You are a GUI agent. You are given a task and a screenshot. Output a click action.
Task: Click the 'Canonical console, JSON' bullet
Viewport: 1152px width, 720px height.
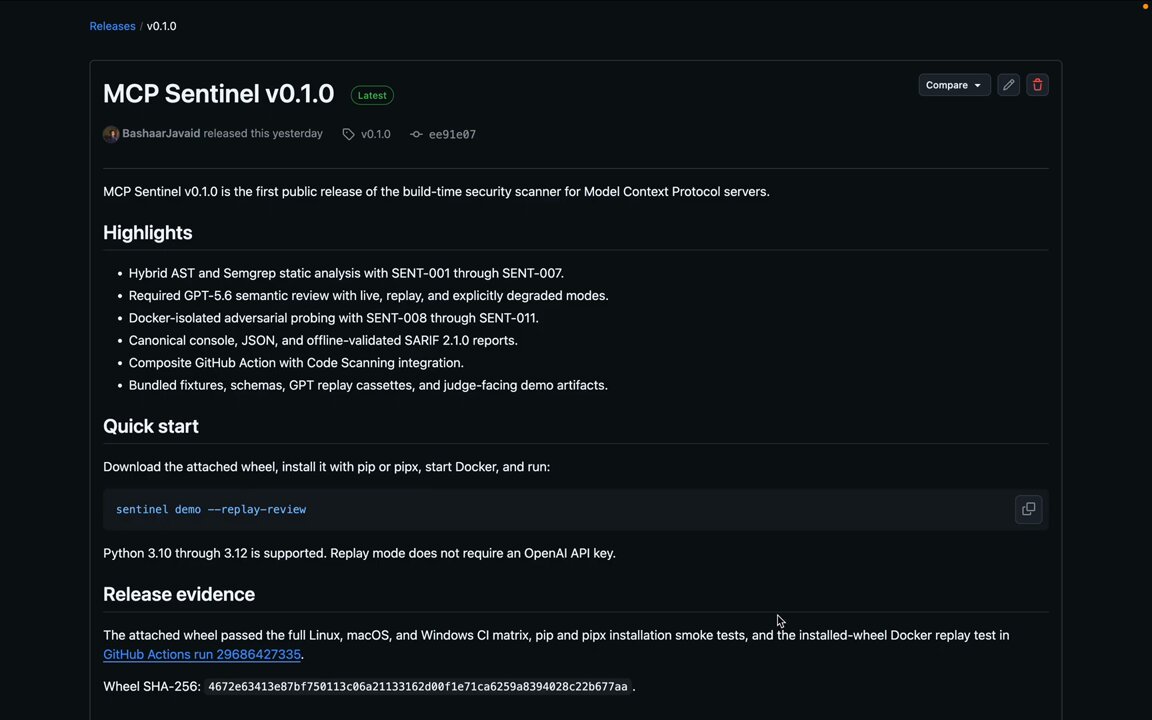point(323,341)
